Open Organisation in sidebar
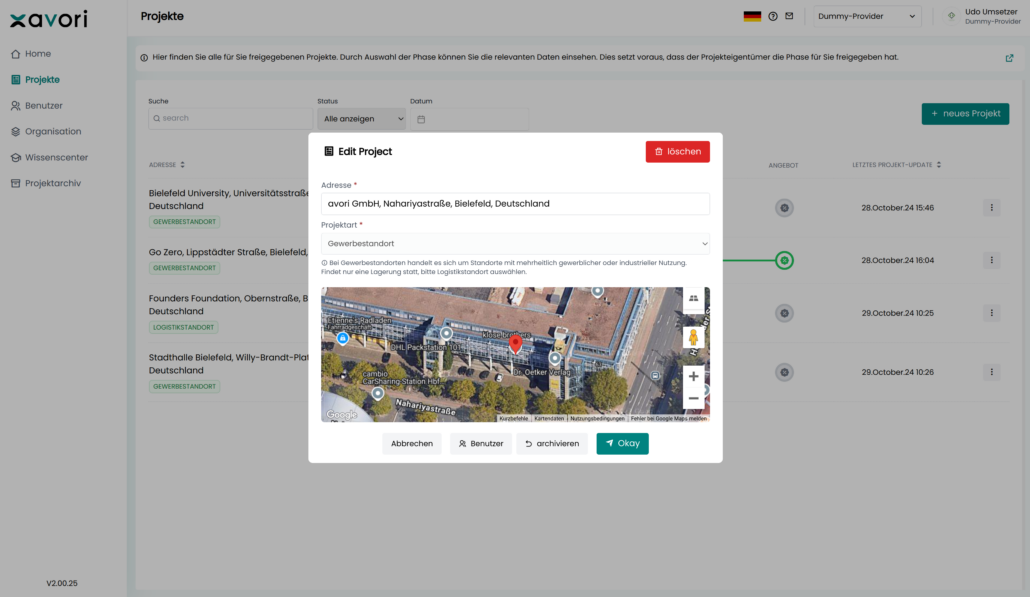 coord(46,131)
